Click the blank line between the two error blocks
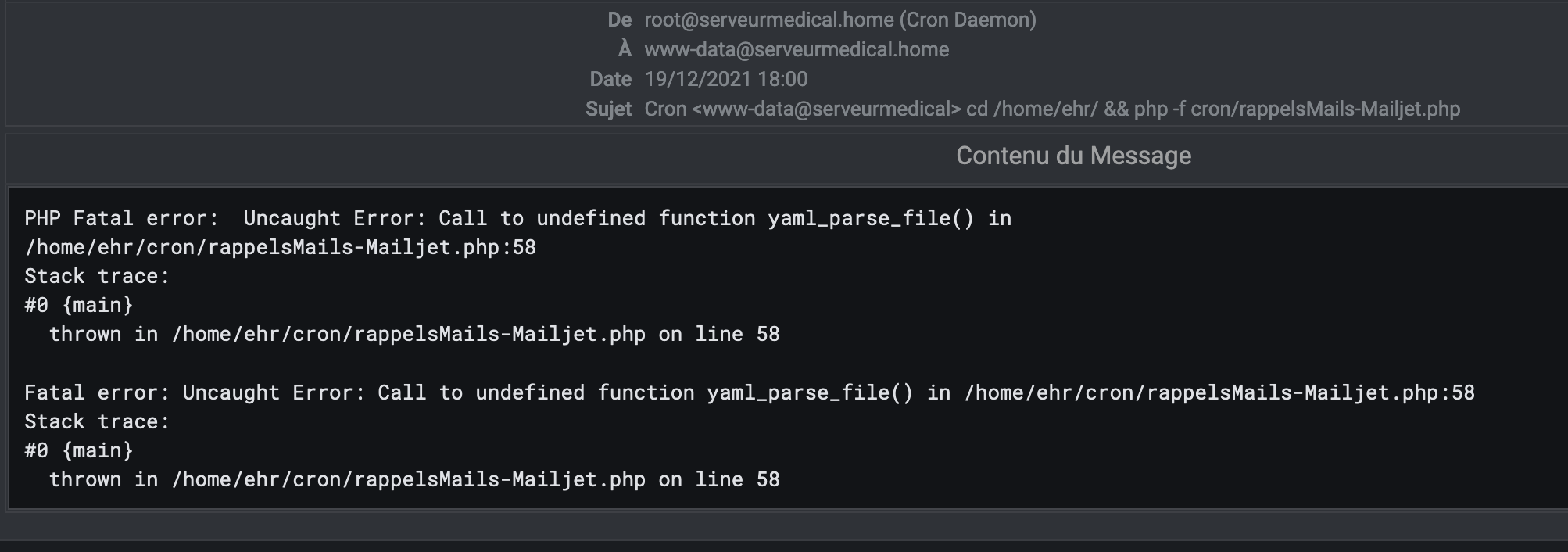Viewport: 1568px width, 552px height. pos(391,364)
